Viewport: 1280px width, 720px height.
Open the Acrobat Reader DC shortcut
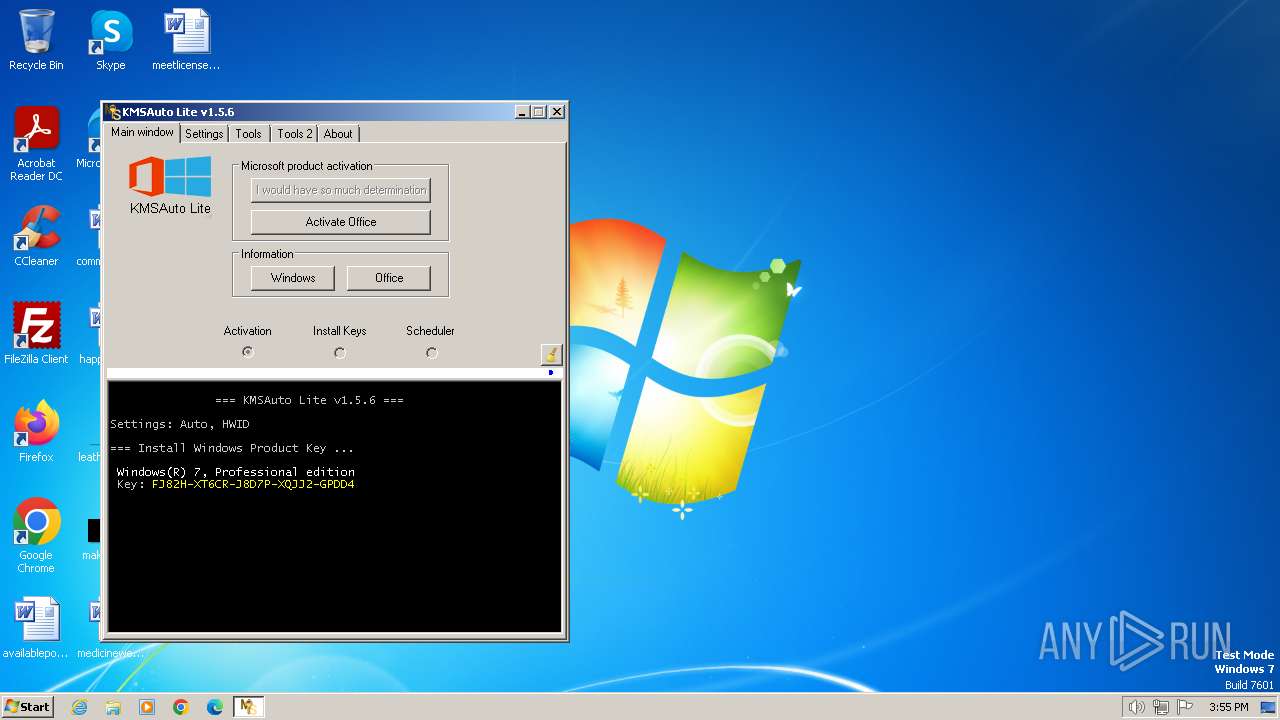pos(36,144)
